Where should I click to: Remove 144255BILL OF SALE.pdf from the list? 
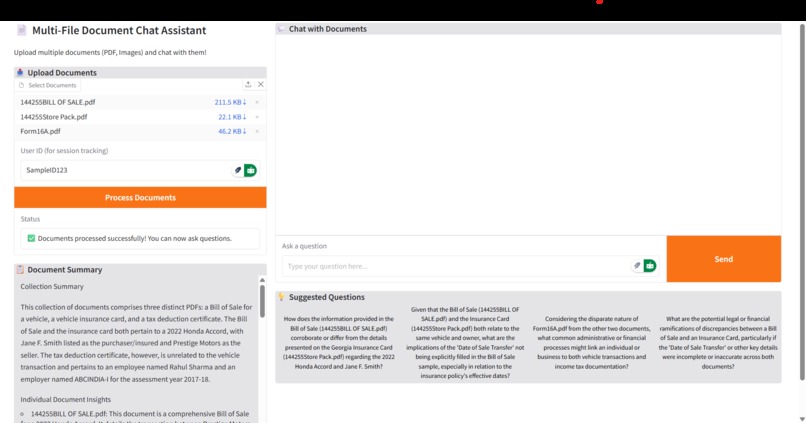click(x=257, y=102)
